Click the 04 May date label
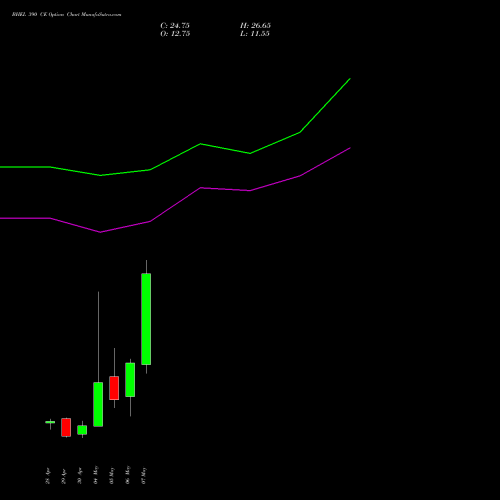Image resolution: width=500 pixels, height=500 pixels. (x=96, y=475)
